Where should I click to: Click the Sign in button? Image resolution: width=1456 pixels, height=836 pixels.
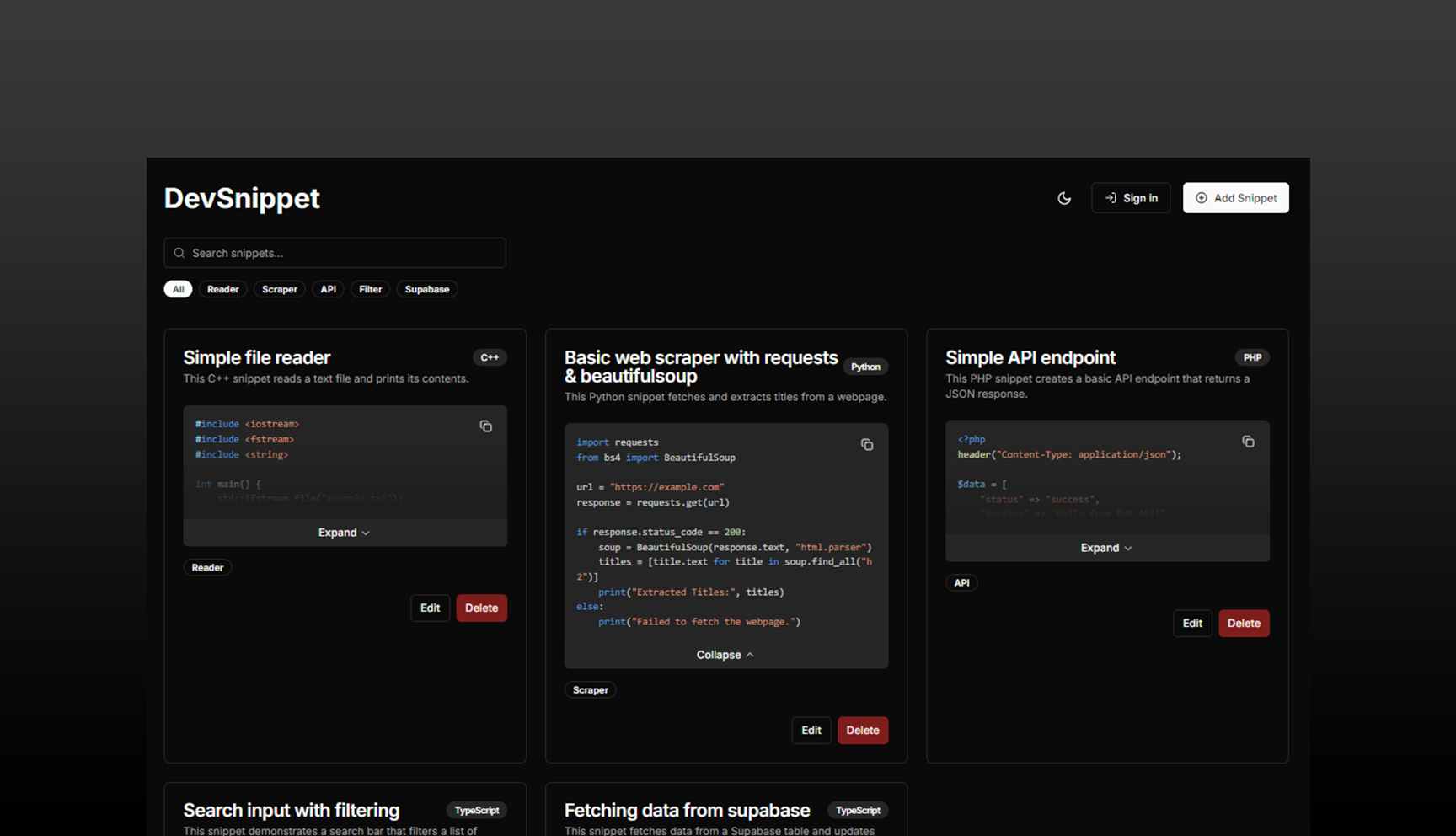1131,198
